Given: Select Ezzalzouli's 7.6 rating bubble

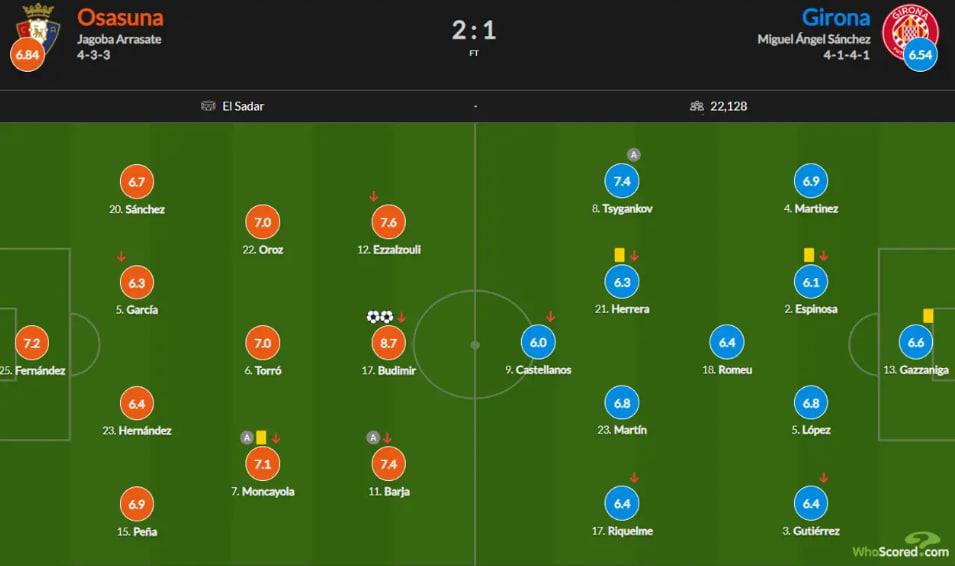Looking at the screenshot, I should (389, 222).
